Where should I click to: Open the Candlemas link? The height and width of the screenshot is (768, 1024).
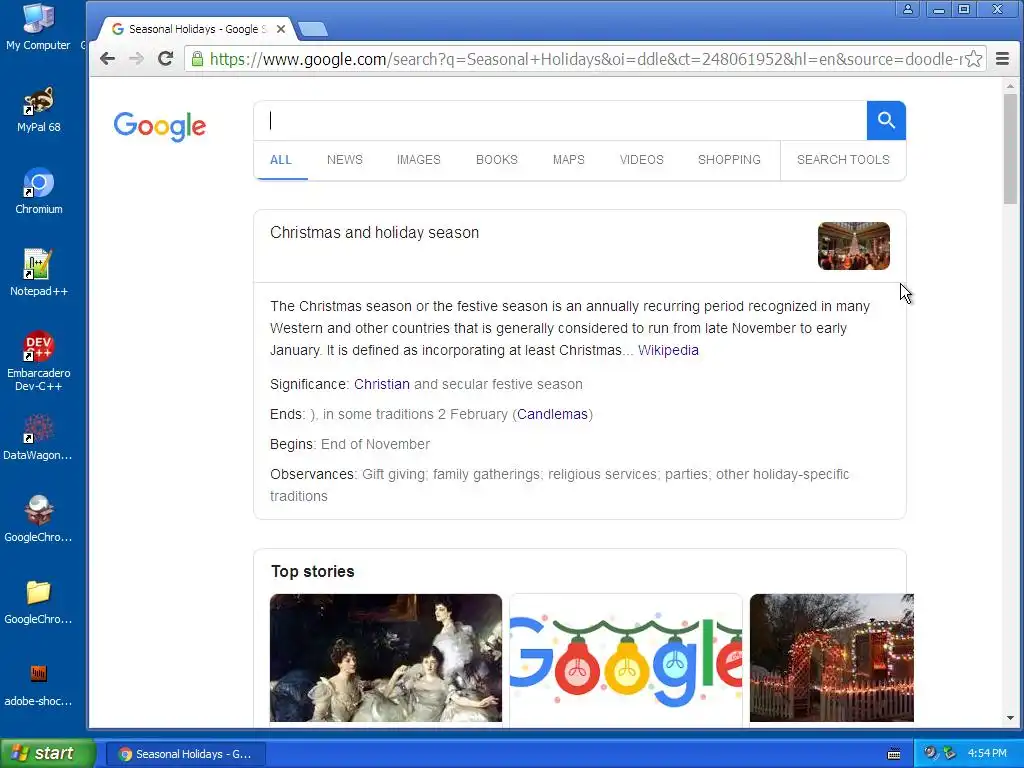coord(552,414)
